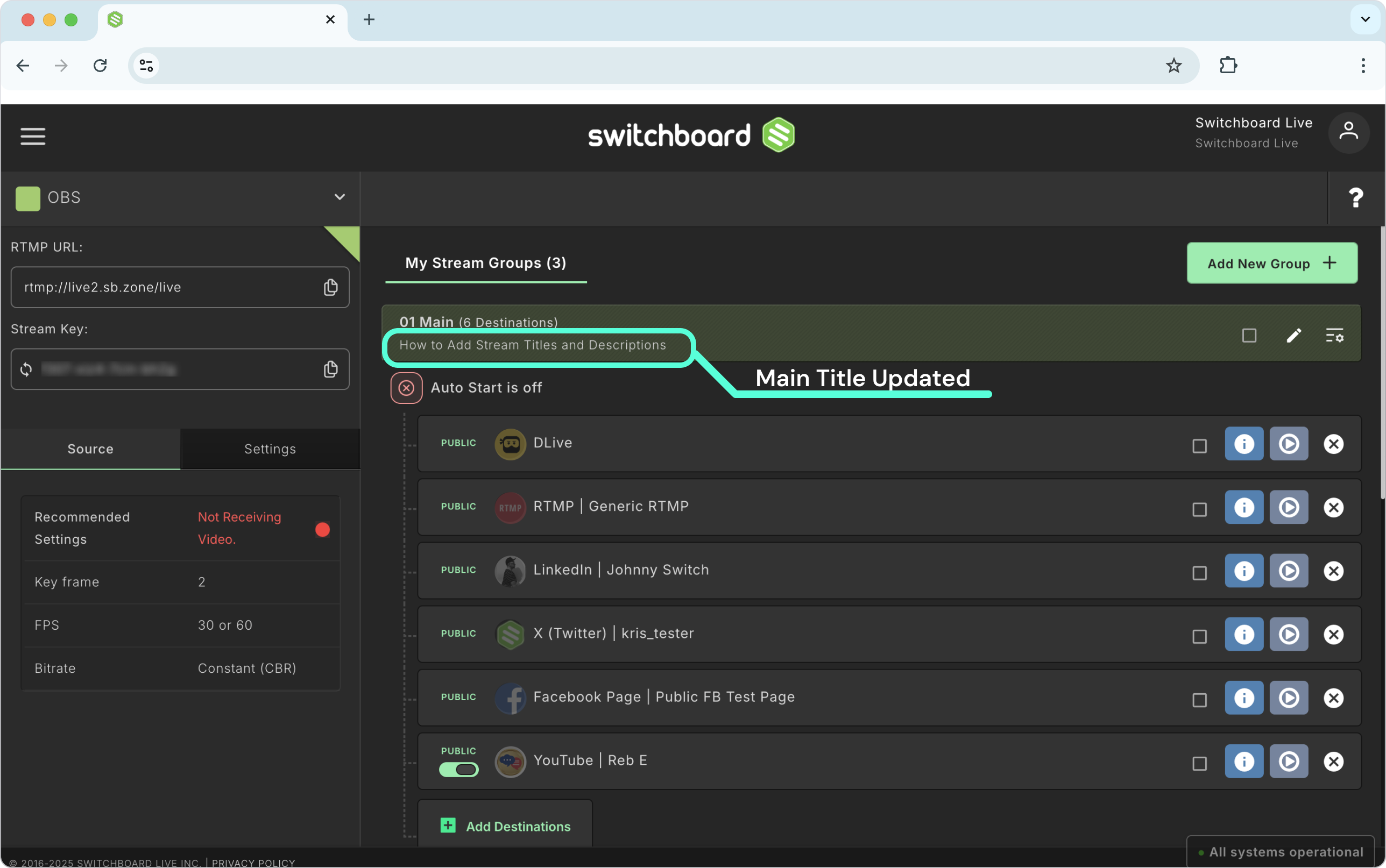Check the YouTube Reb E checkbox

pos(1199,764)
